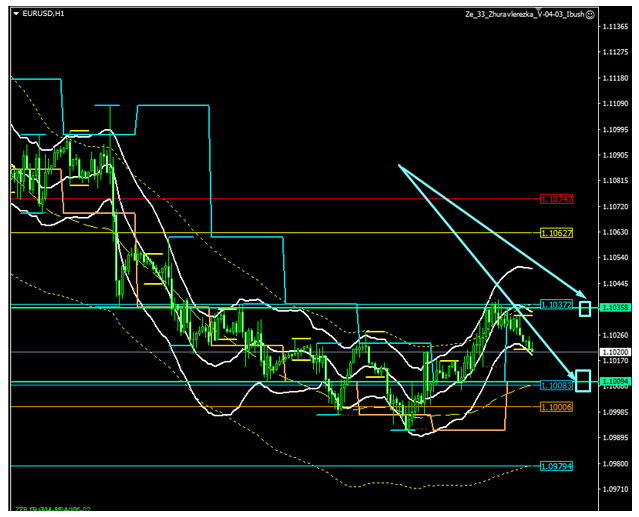Click the small triangle before EURUSD,H1
Viewport: 639px width, 517px height.
[x=15, y=14]
